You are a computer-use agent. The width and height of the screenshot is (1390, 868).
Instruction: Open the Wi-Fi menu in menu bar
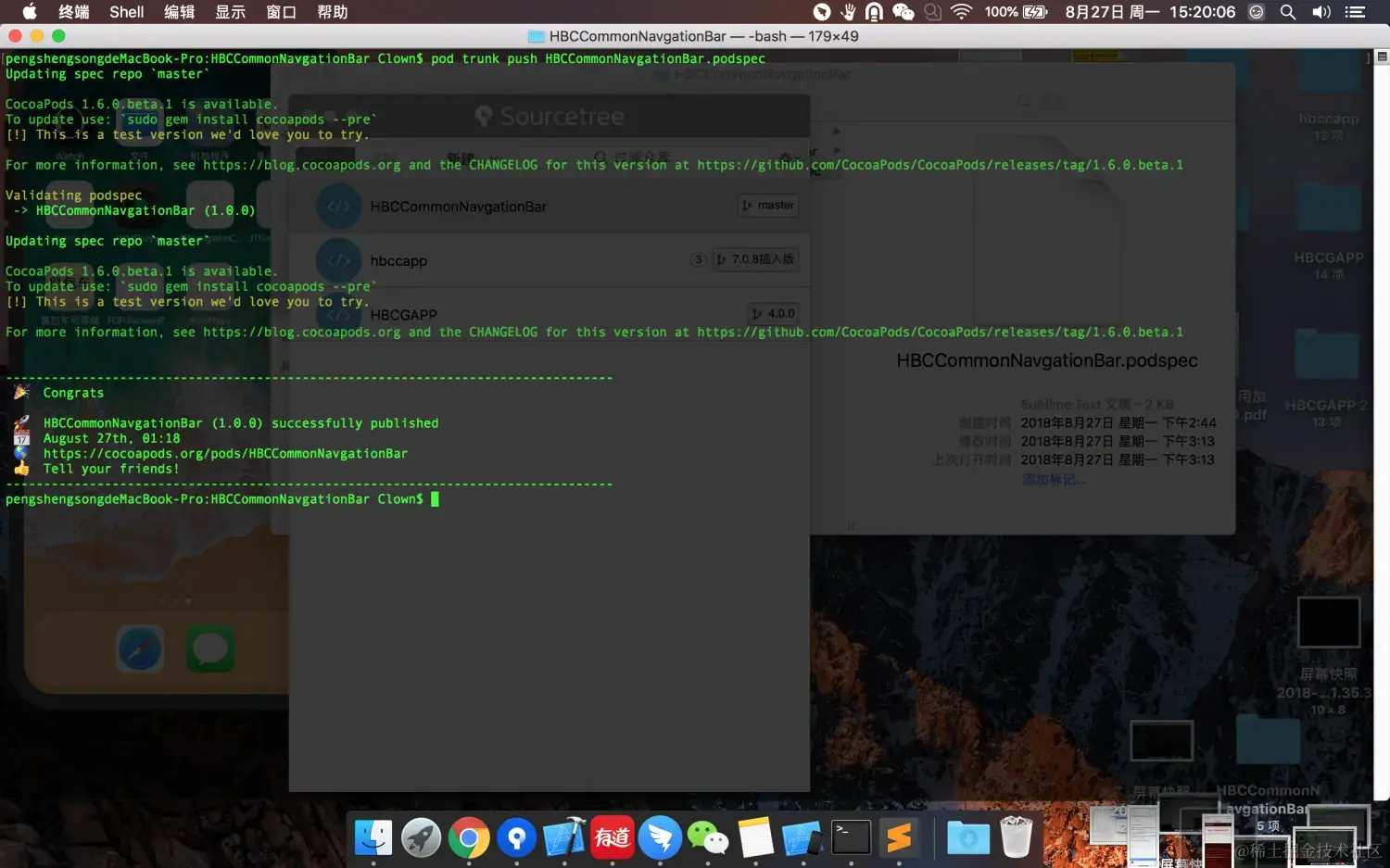coord(962,12)
